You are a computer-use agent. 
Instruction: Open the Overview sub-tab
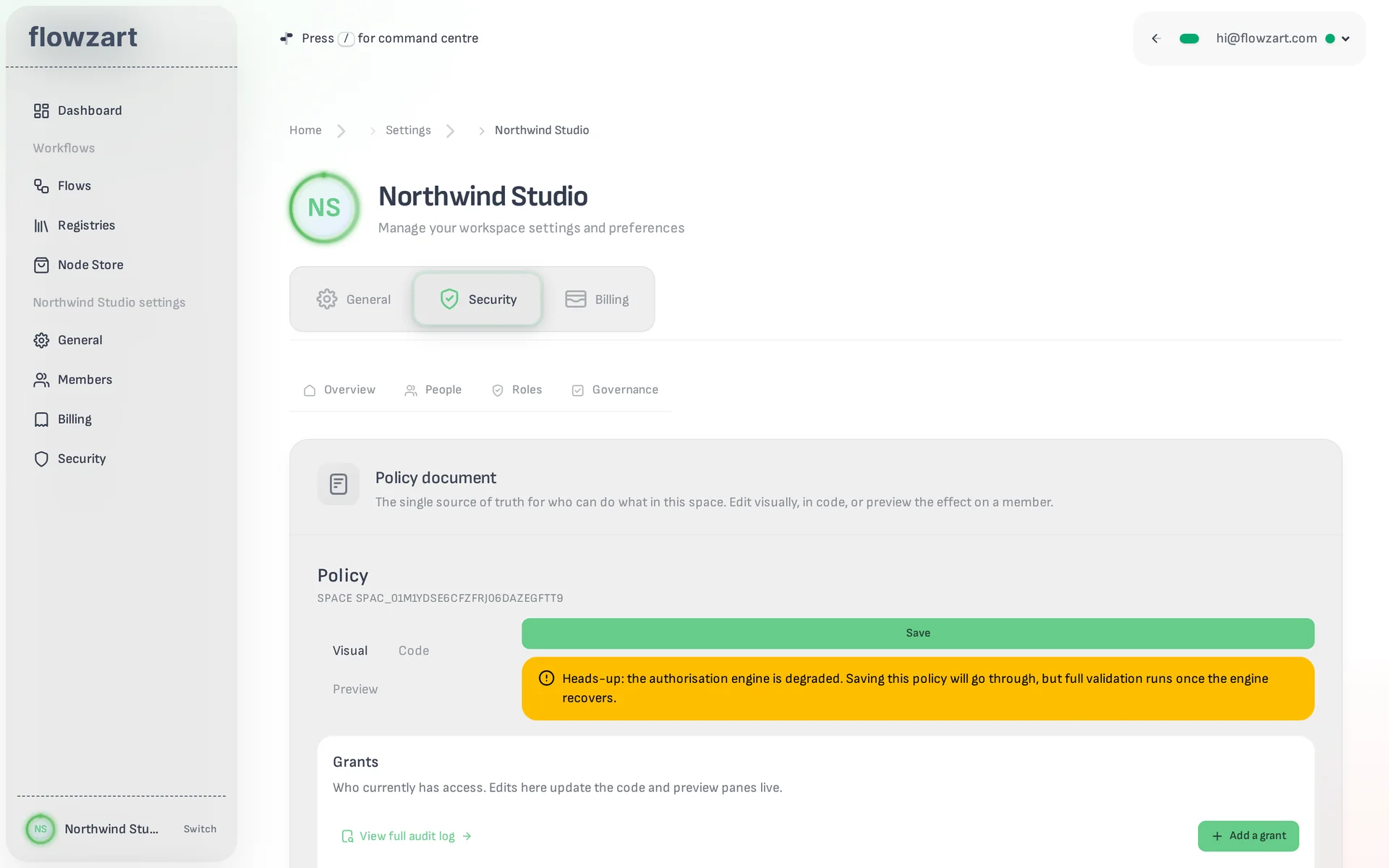[339, 390]
